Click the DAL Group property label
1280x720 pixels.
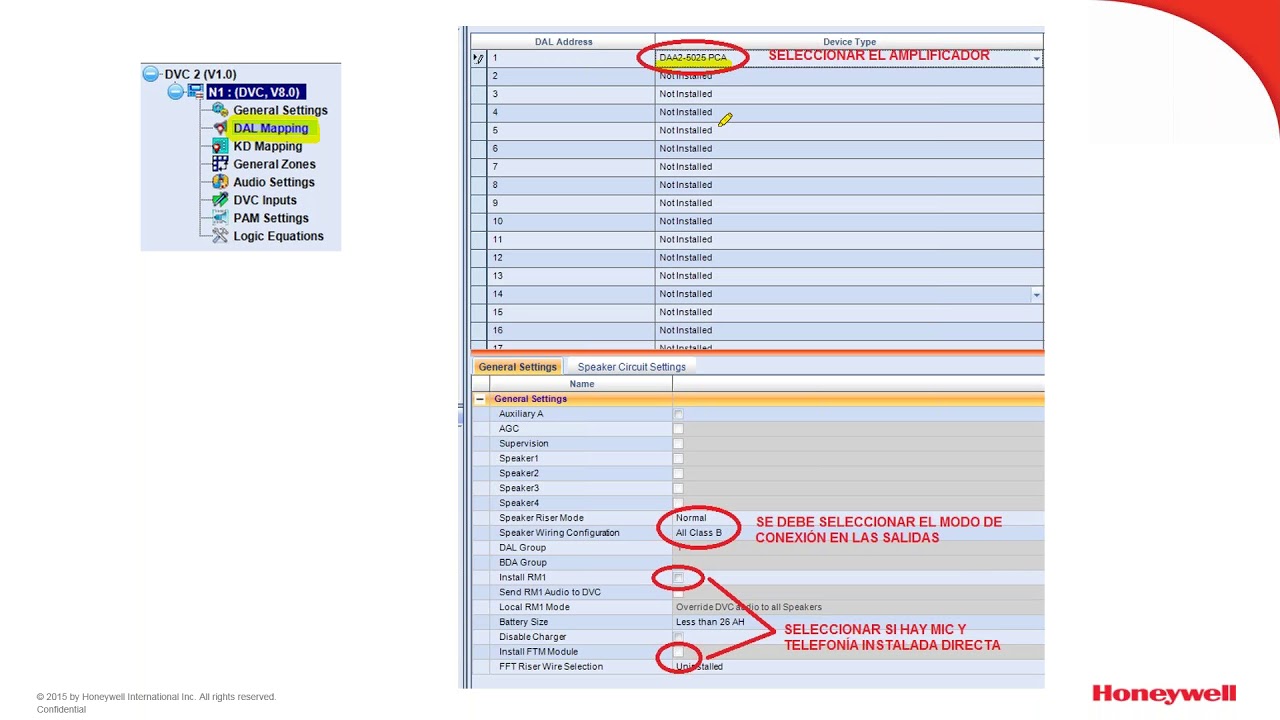click(522, 548)
